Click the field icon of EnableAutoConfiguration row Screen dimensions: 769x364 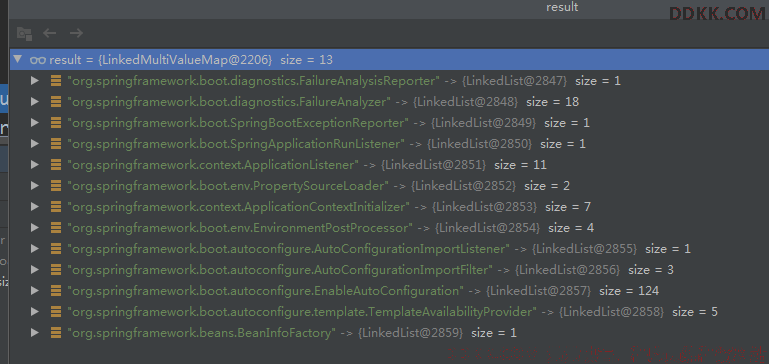(56, 290)
